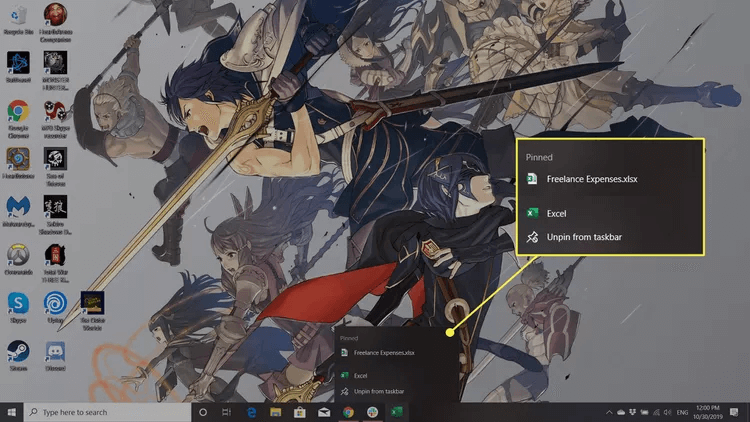Choose Unpin from taskbar in small jump list
This screenshot has height=422, width=750.
point(373,391)
